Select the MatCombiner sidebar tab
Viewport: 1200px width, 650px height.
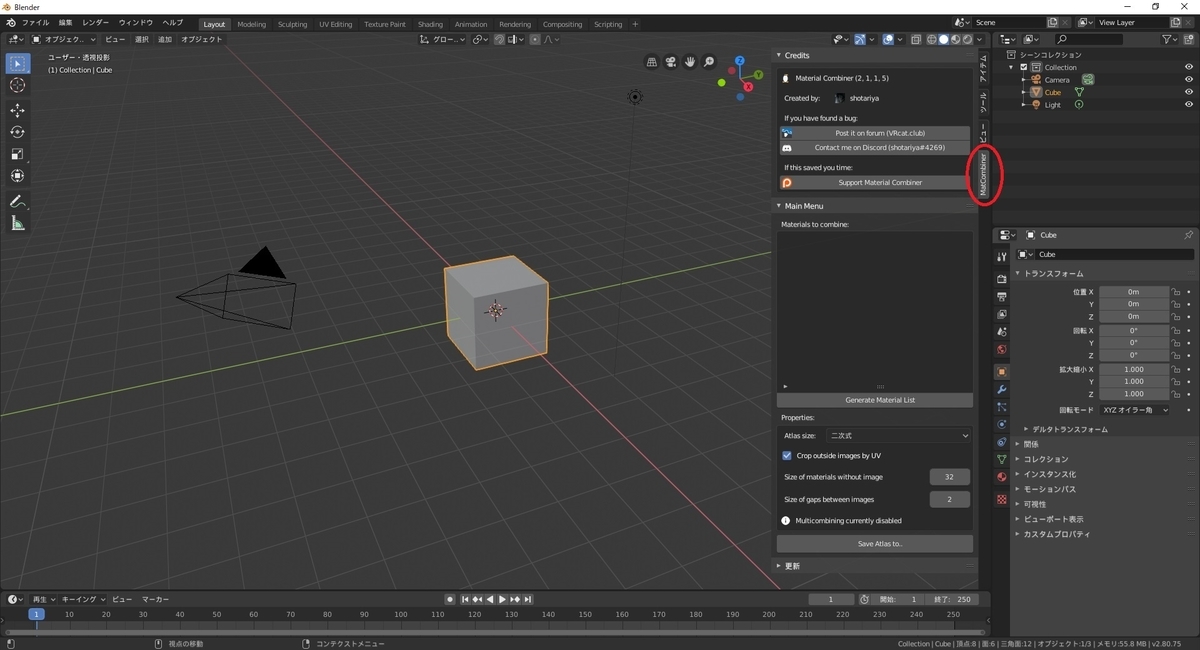(x=983, y=174)
